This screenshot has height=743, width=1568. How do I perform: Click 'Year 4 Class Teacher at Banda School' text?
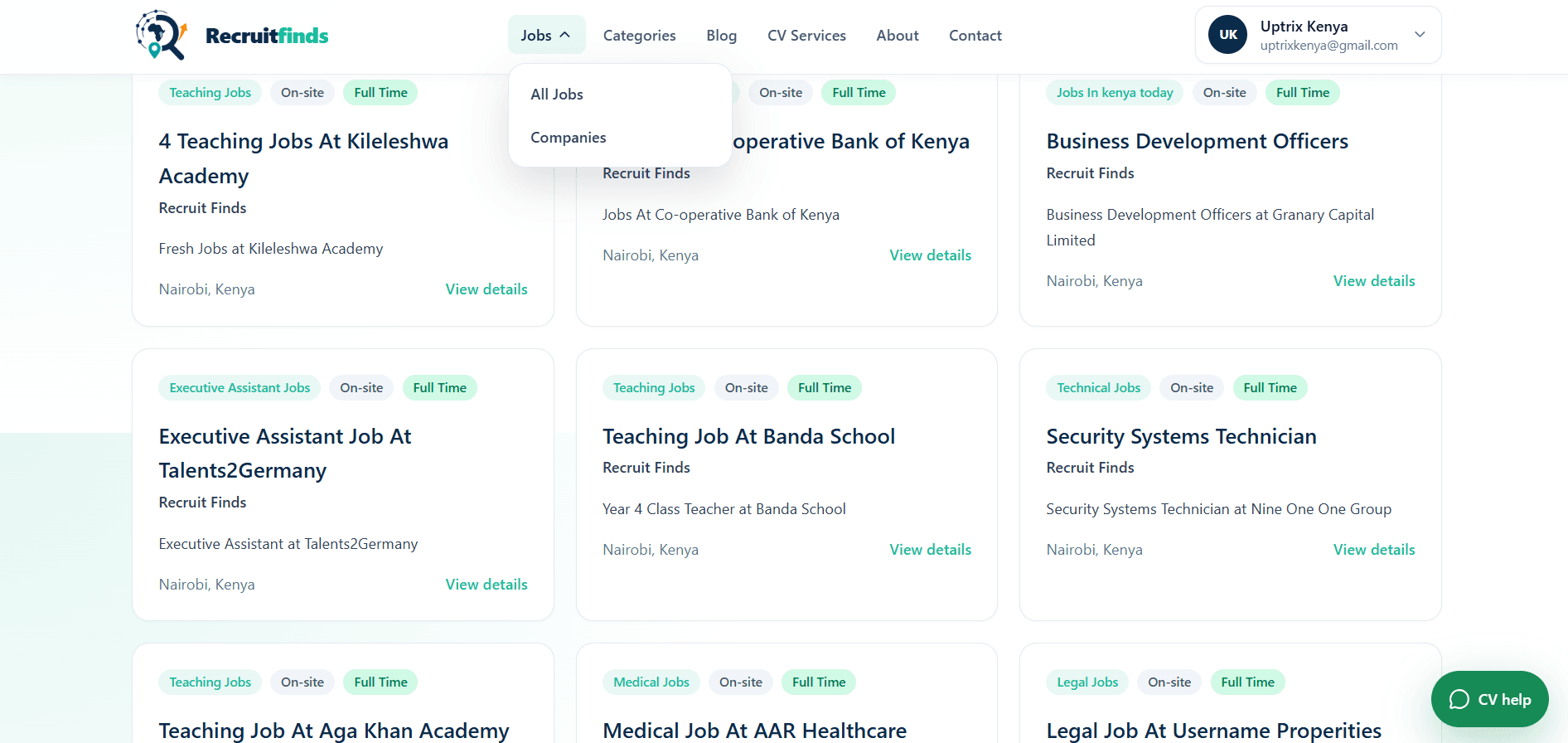(x=724, y=509)
